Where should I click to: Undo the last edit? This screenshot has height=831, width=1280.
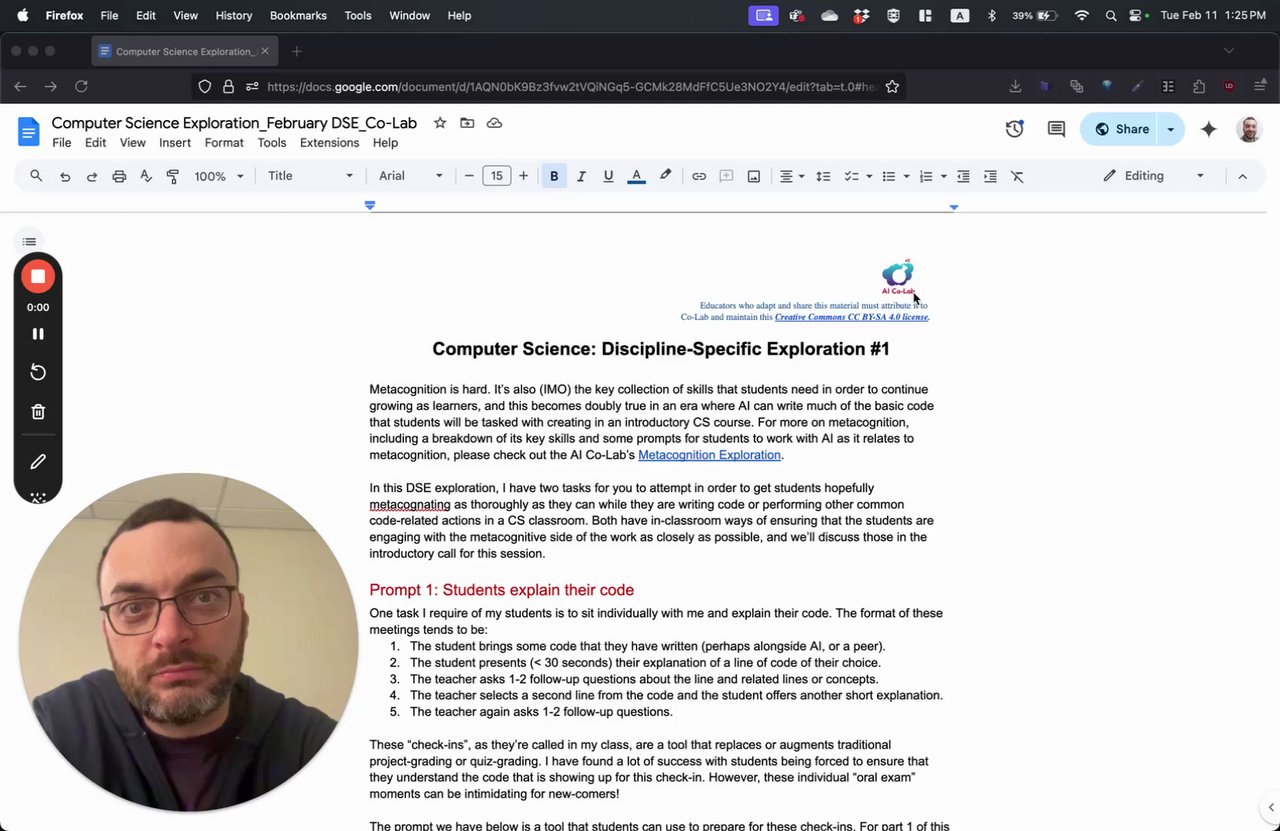(65, 176)
